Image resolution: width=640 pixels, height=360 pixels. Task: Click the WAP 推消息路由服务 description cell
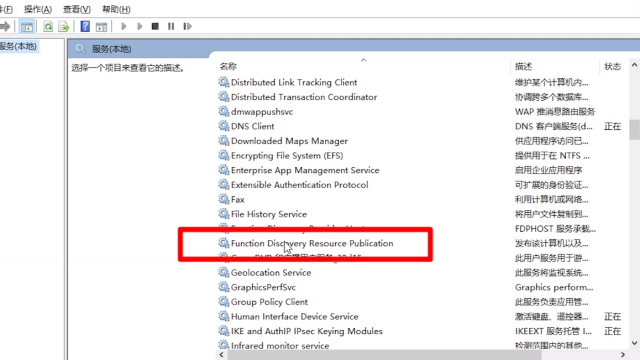[555, 112]
